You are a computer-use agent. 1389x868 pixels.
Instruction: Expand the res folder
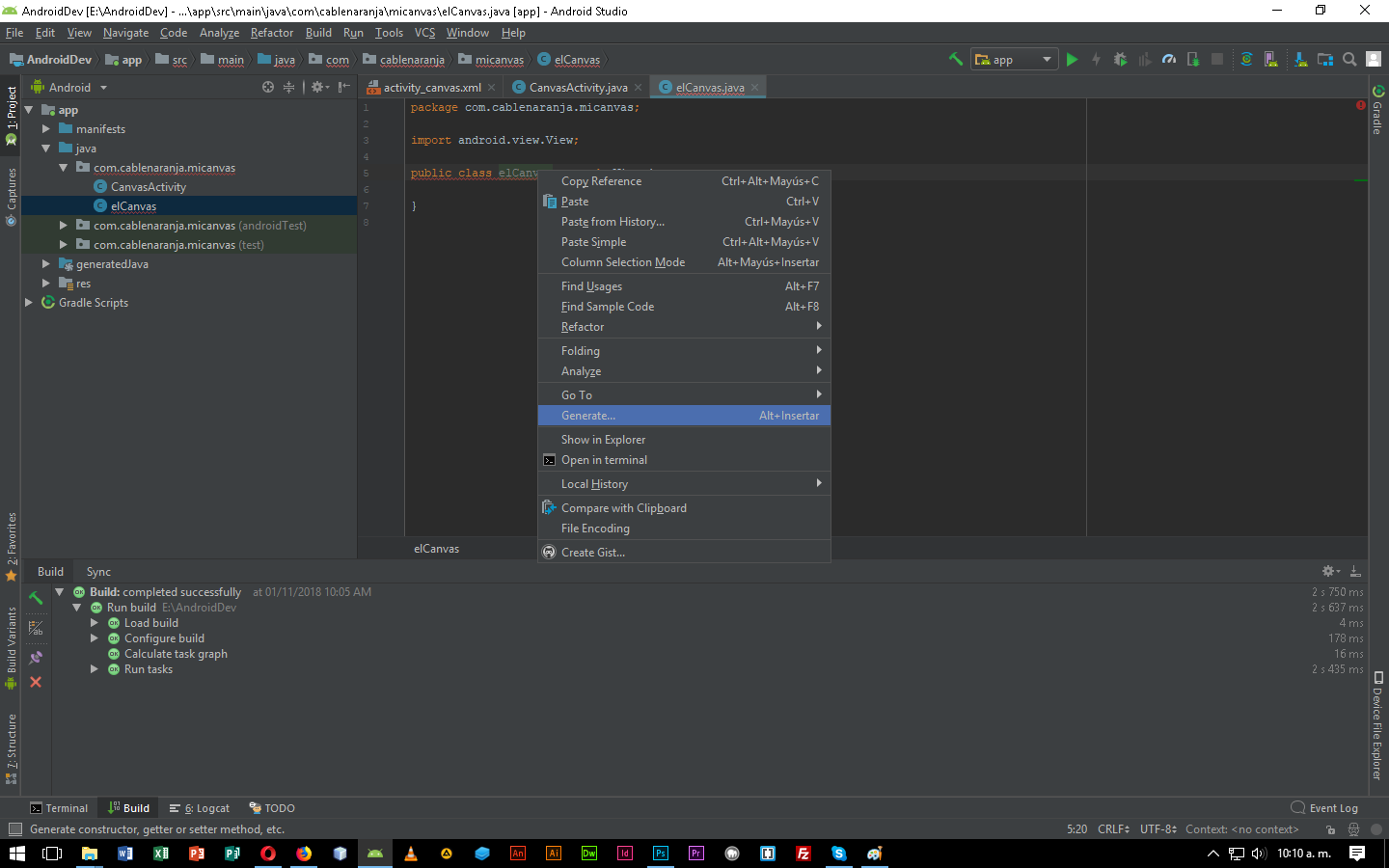click(x=46, y=283)
